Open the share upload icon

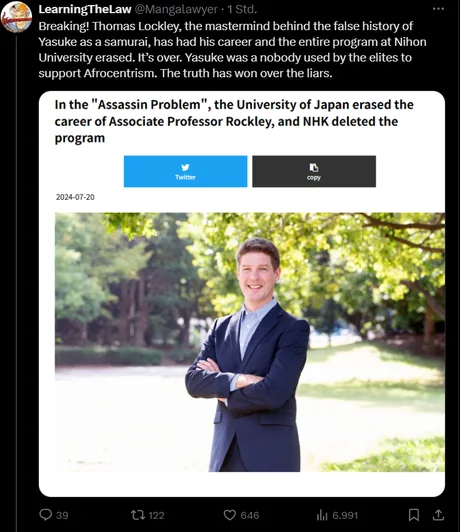click(x=438, y=515)
